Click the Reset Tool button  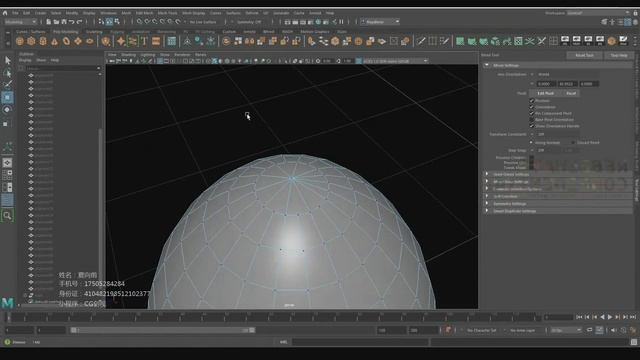point(584,55)
